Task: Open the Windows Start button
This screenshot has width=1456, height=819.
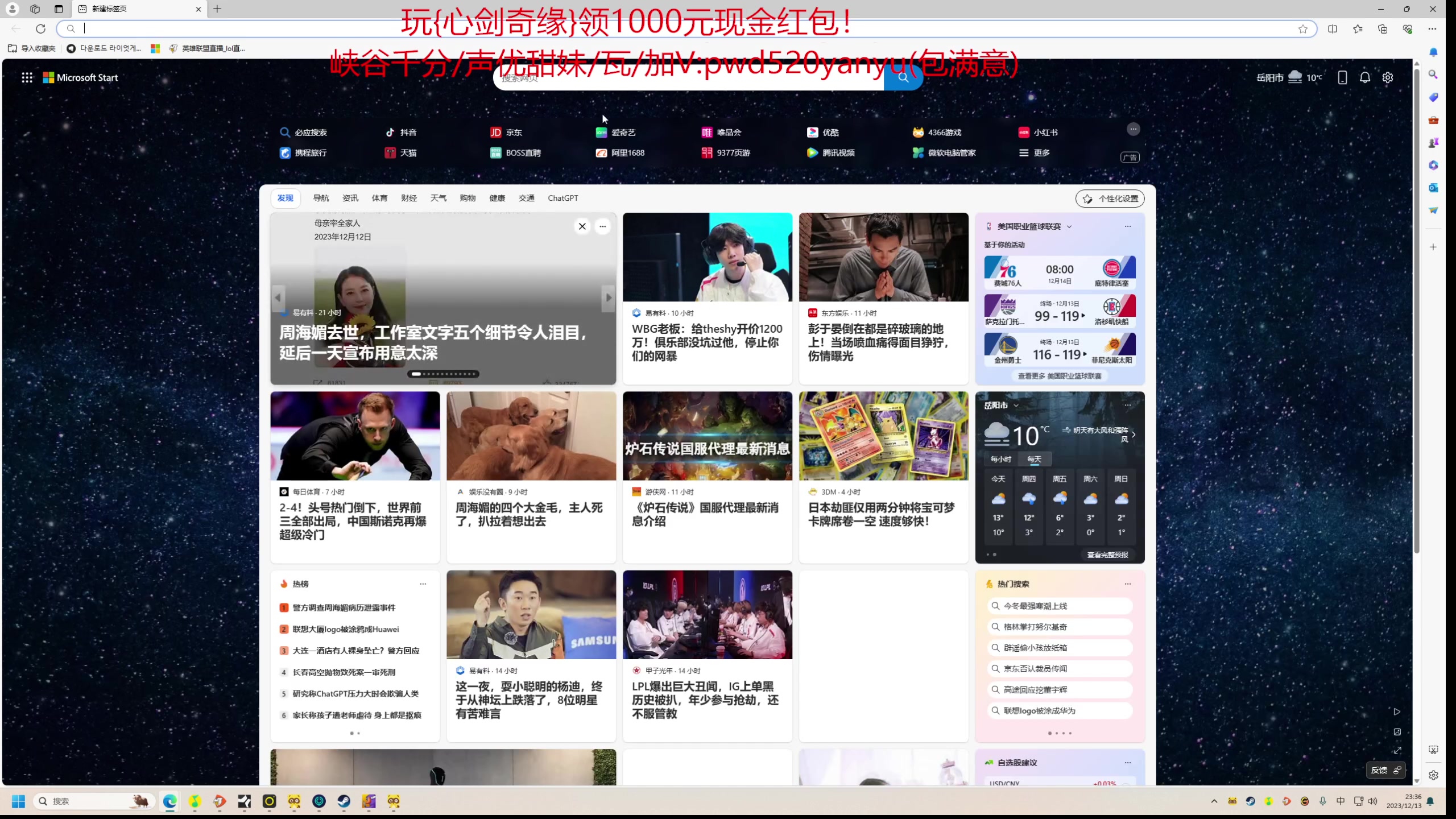Action: 18,801
